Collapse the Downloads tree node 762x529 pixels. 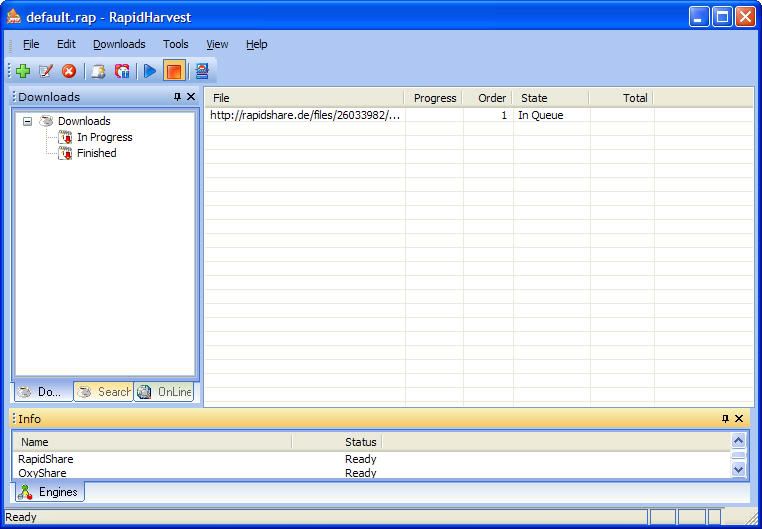point(28,121)
